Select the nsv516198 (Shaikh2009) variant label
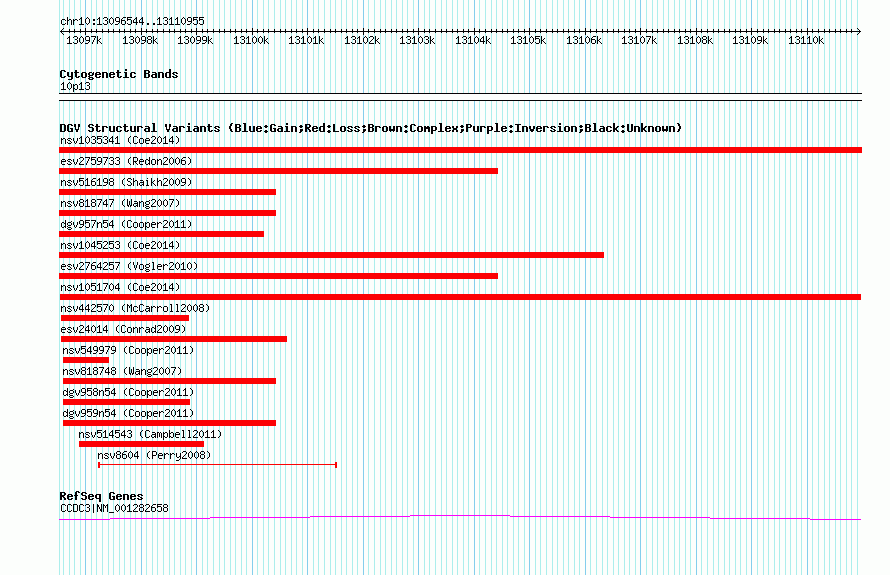The image size is (890, 575). (126, 182)
